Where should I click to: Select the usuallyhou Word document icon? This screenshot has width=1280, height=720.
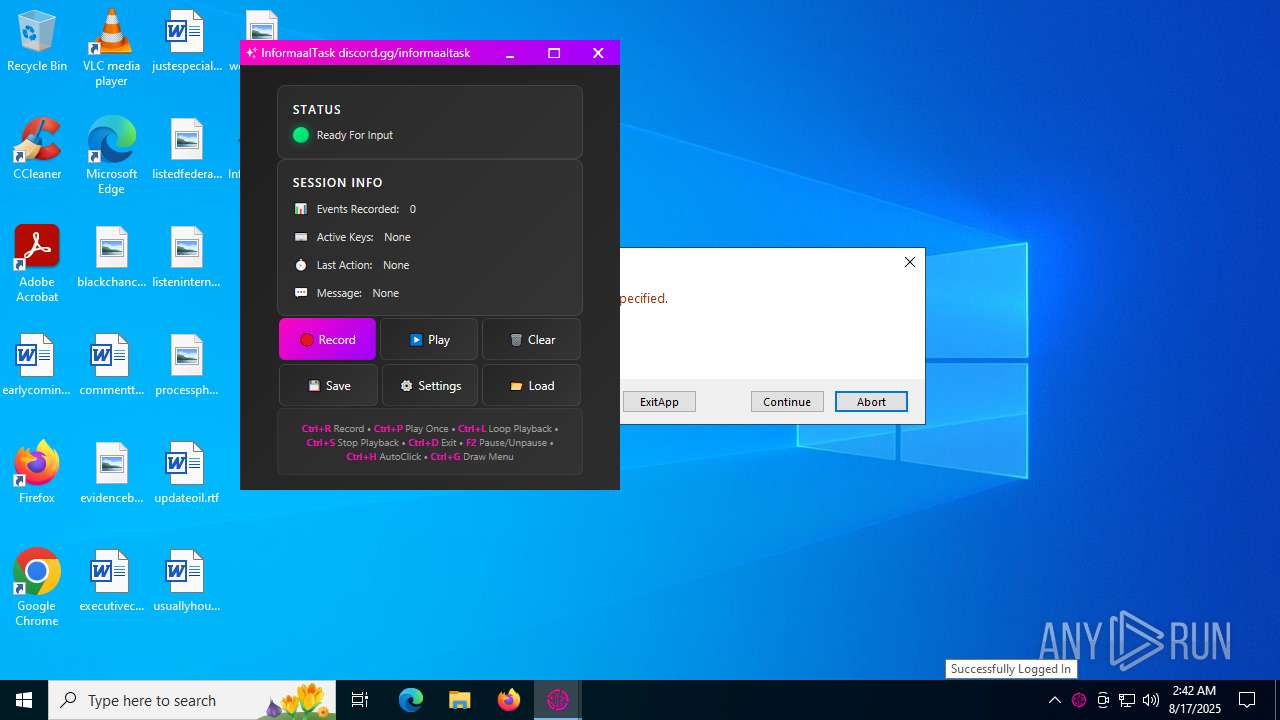click(x=186, y=580)
